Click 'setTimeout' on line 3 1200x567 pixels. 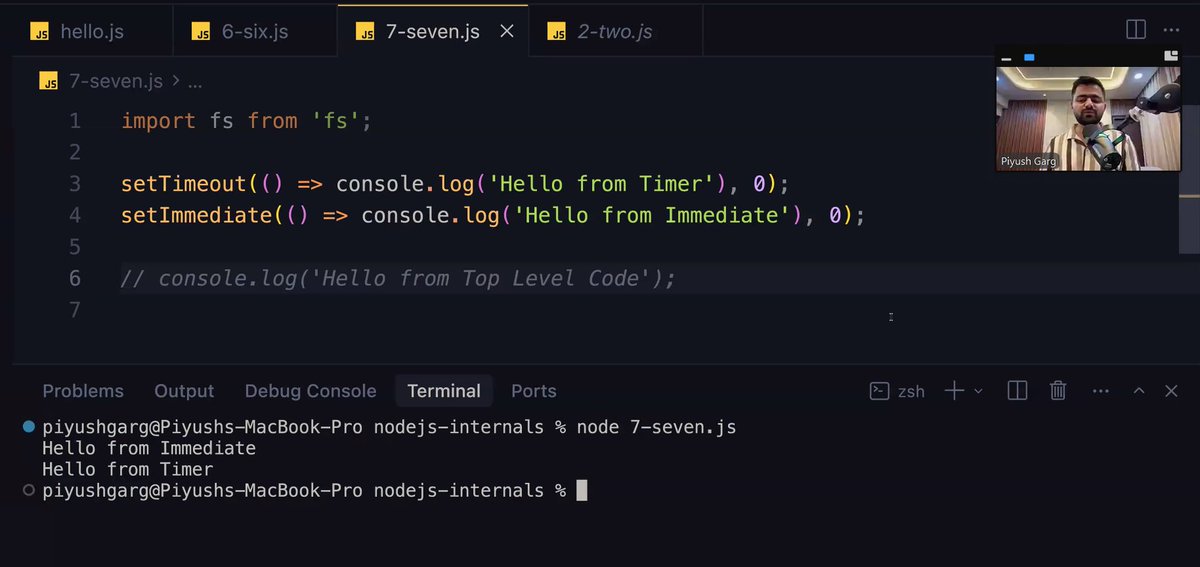[184, 184]
